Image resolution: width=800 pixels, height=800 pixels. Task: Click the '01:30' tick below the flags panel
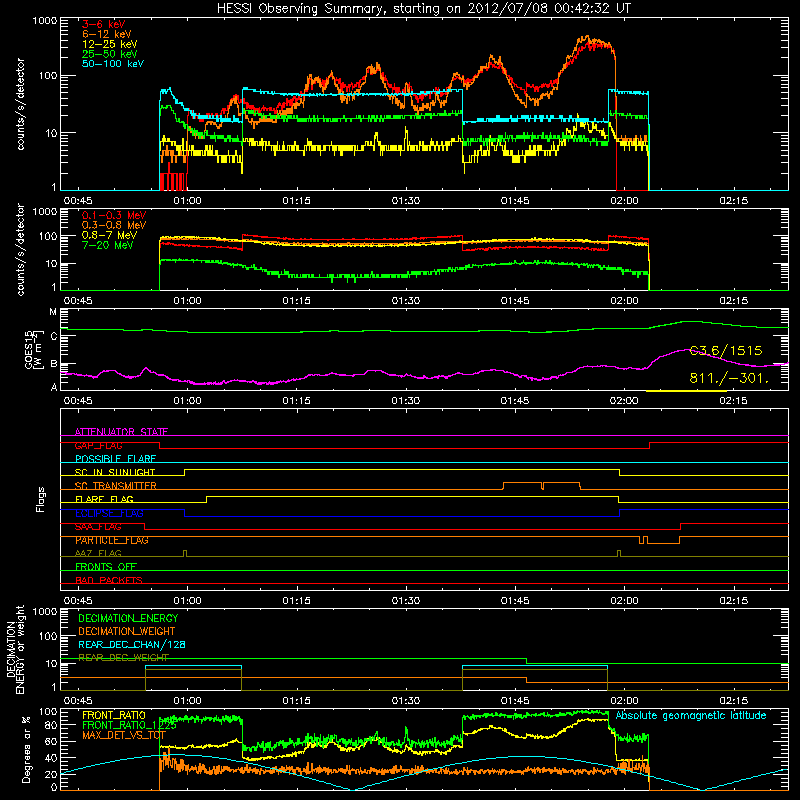(406, 601)
